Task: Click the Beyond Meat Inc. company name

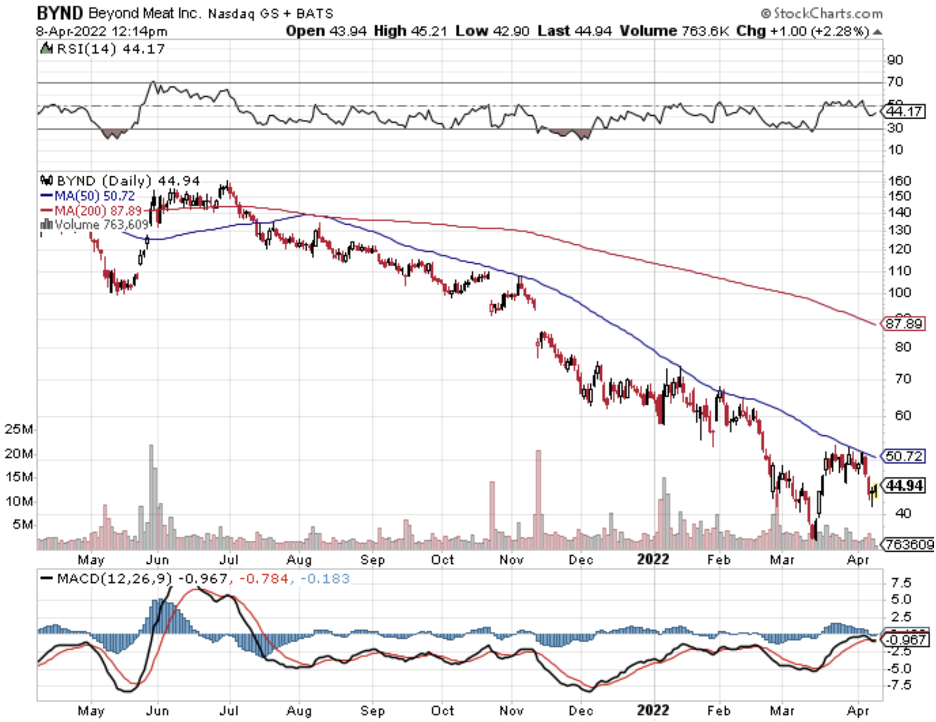Action: pyautogui.click(x=145, y=13)
